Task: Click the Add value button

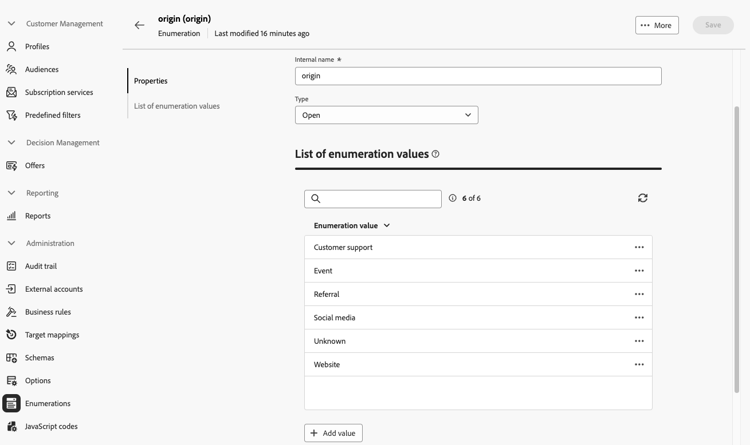Action: (x=333, y=433)
